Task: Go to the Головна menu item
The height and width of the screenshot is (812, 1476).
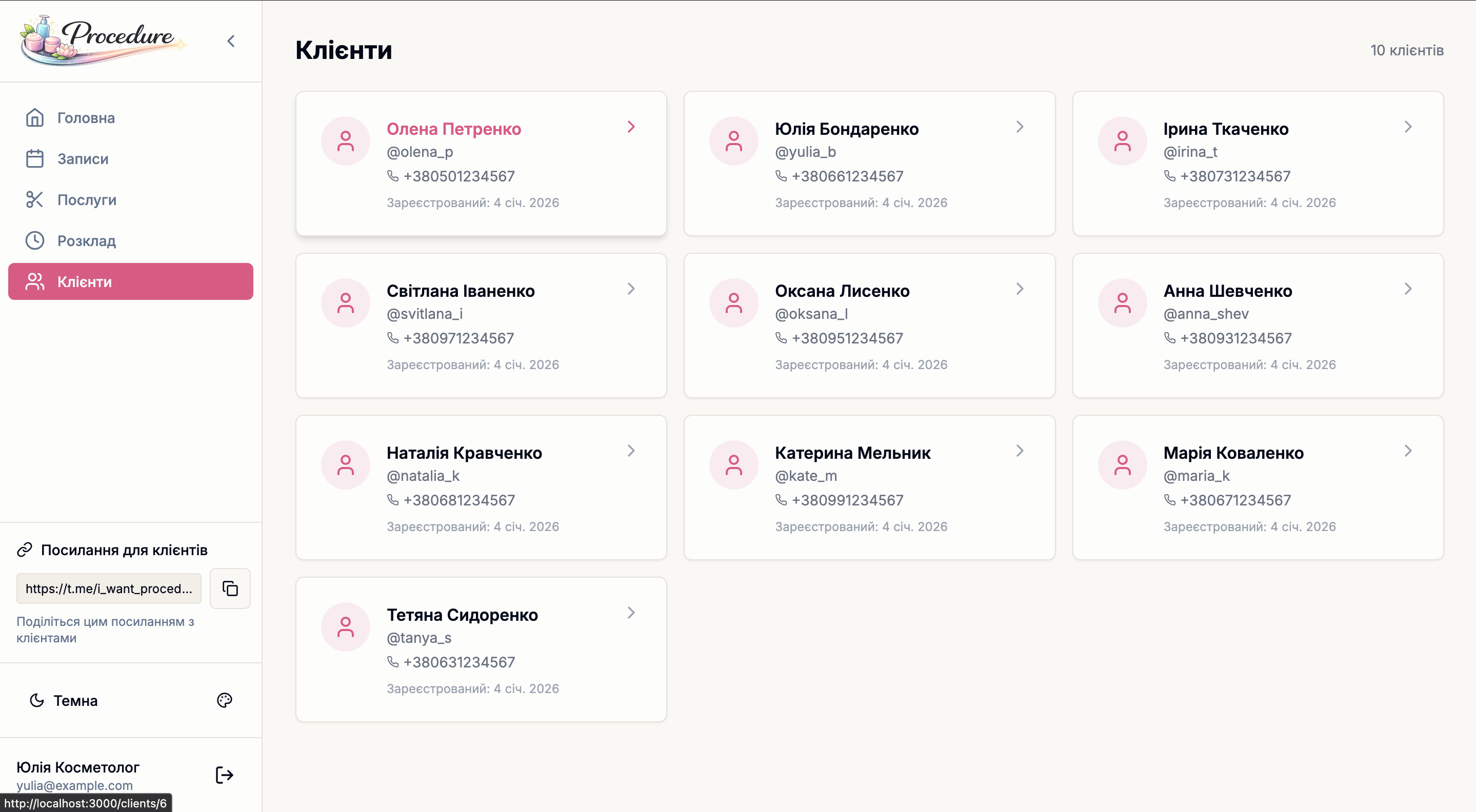Action: pos(86,118)
